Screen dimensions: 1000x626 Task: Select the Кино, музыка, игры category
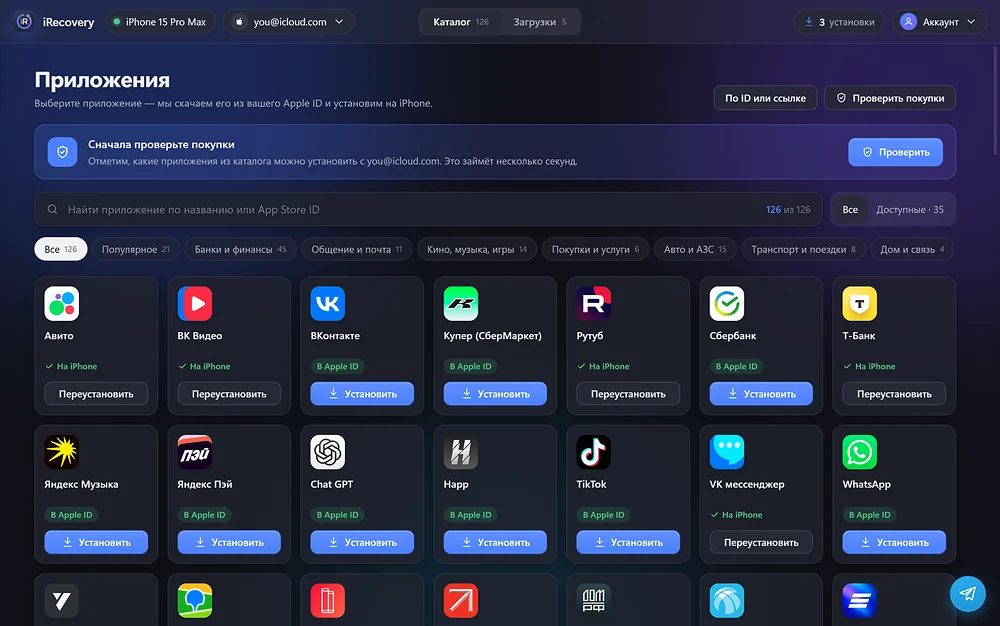(477, 249)
